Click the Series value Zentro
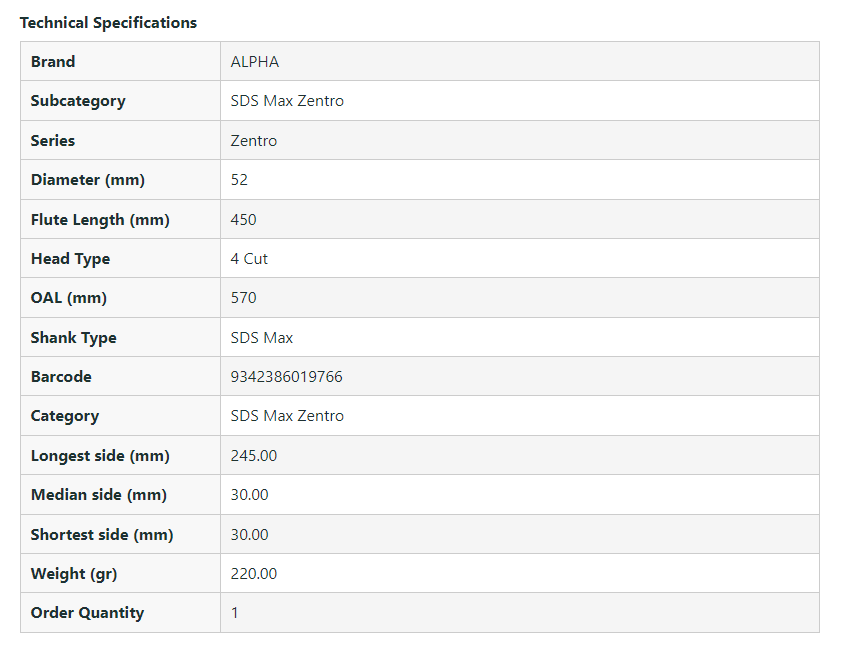Viewport: 846px width, 657px height. click(254, 141)
